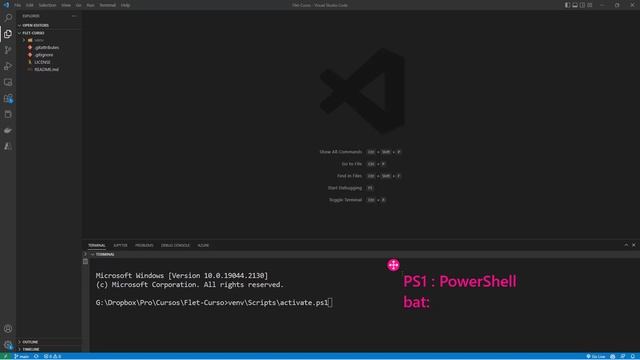Click the pink move-handle on the annotation
This screenshot has width=640, height=360.
[393, 265]
